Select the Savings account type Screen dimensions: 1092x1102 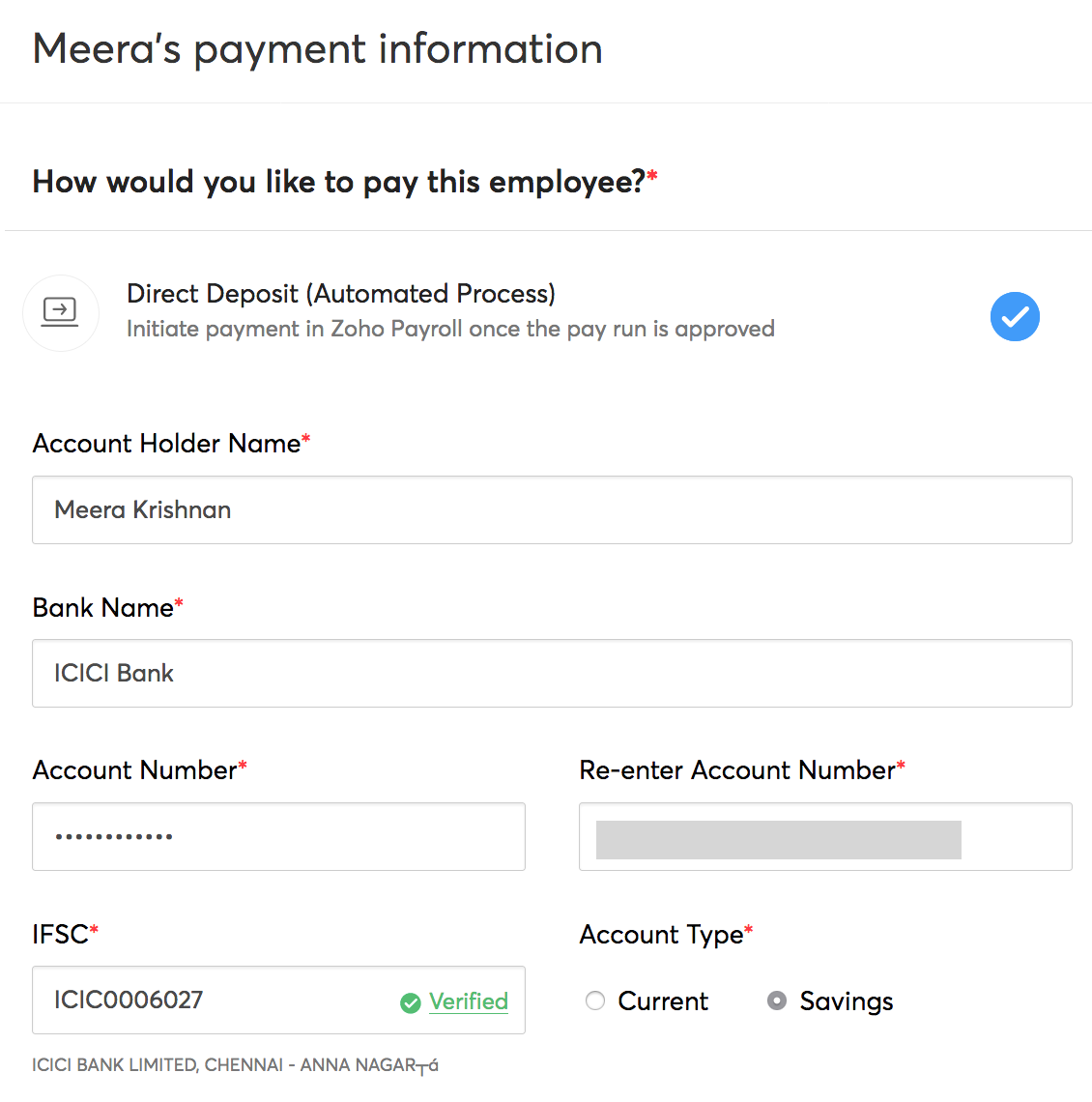click(x=777, y=1001)
